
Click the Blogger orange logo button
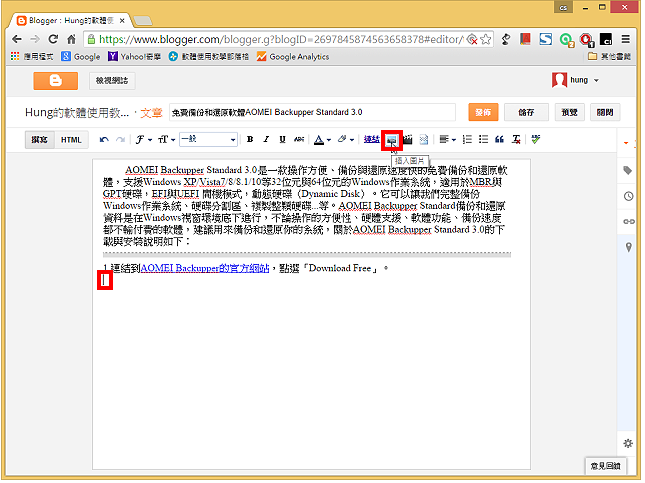point(56,81)
